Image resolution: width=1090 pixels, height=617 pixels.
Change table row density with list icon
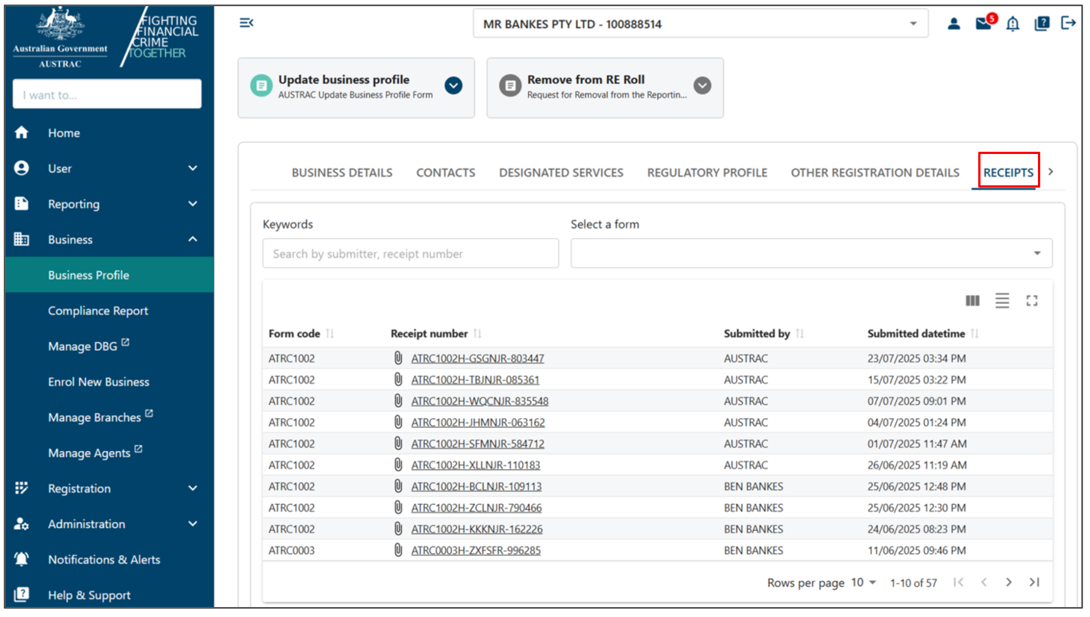(1002, 300)
